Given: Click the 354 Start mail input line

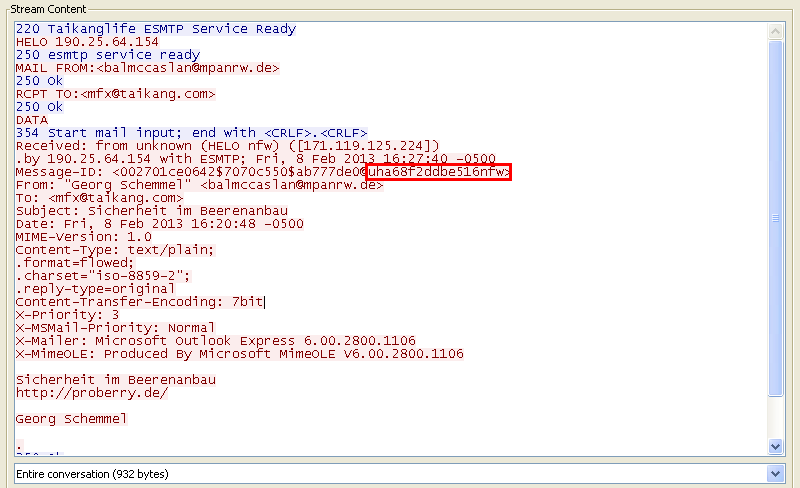Looking at the screenshot, I should coord(191,133).
